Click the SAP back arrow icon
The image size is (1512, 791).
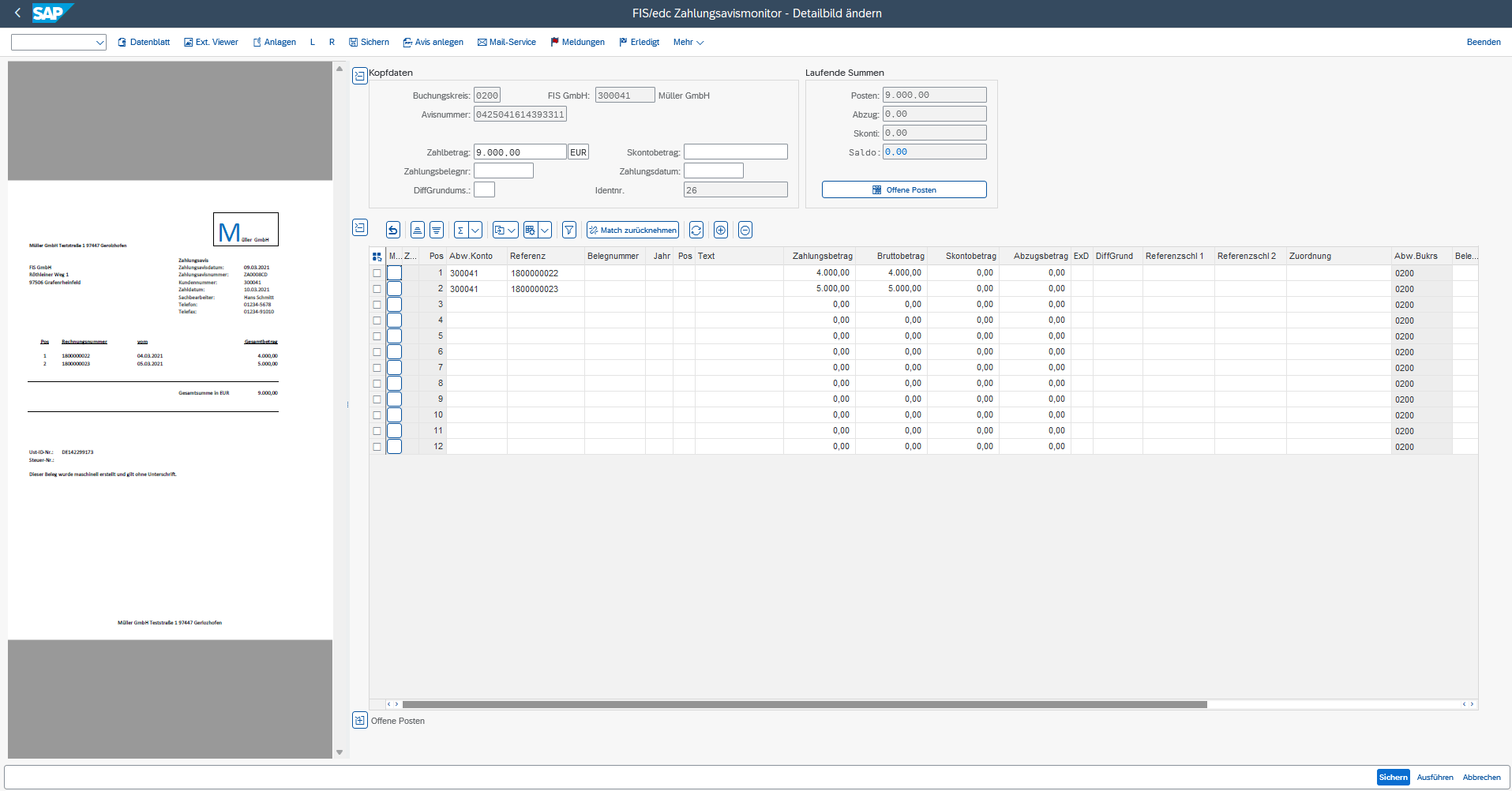[x=17, y=13]
